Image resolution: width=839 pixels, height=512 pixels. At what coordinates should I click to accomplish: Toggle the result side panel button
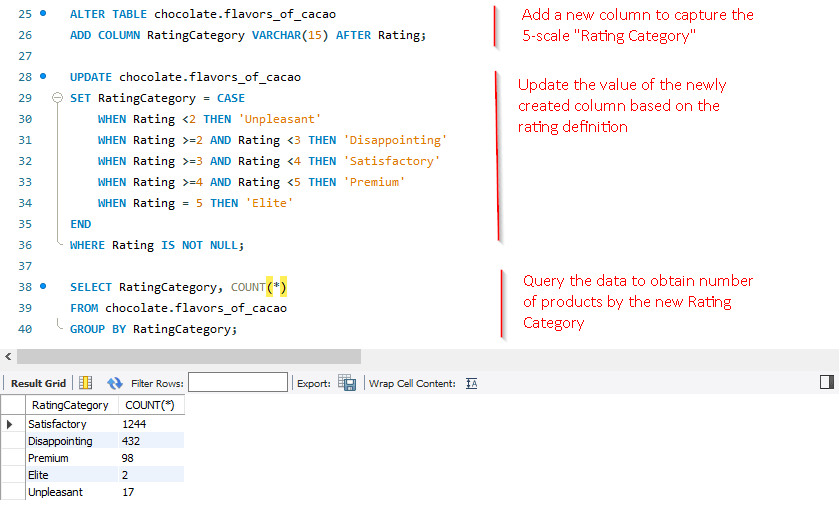tap(826, 382)
